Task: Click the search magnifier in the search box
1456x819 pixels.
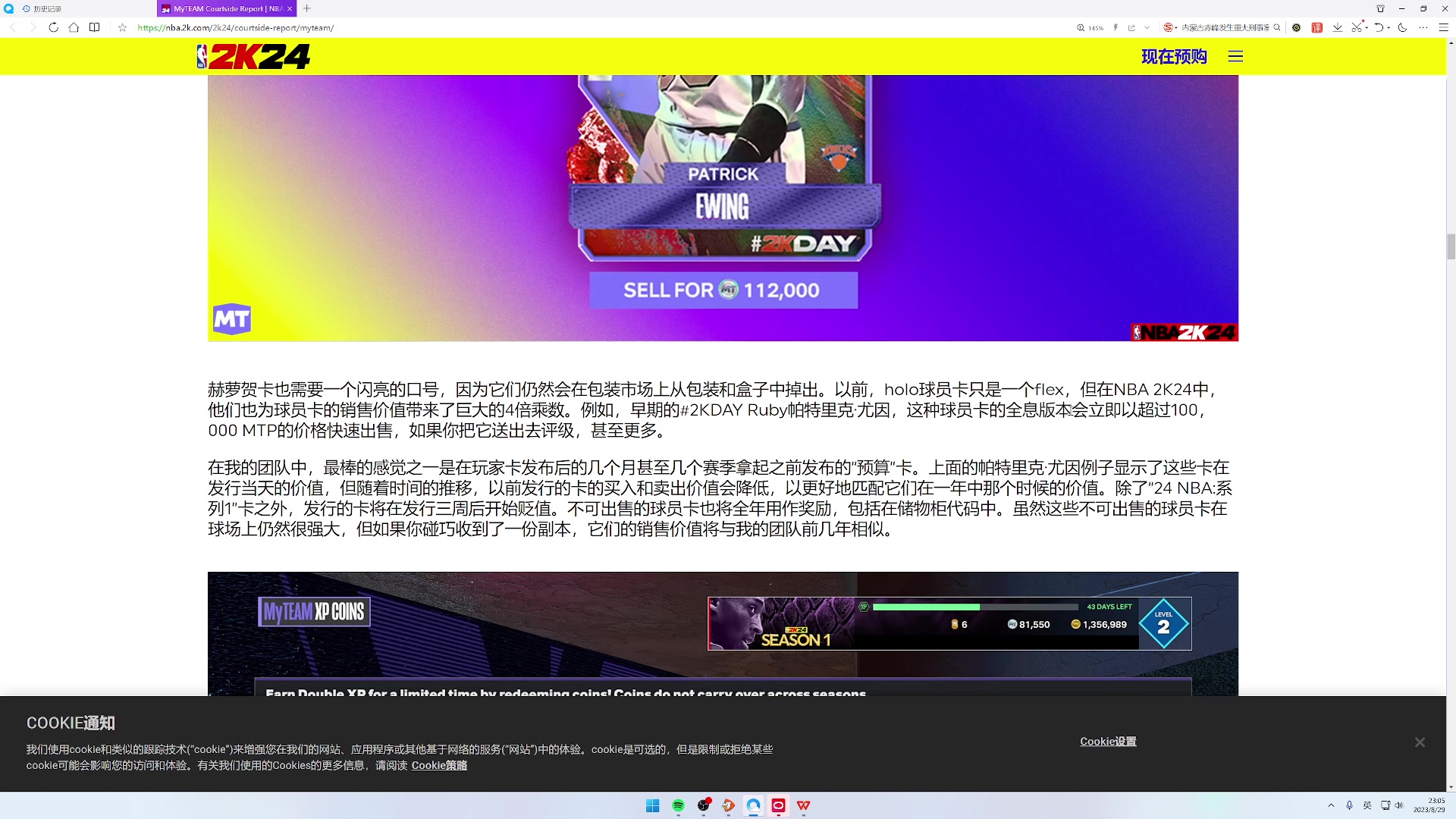Action: coord(1277,27)
